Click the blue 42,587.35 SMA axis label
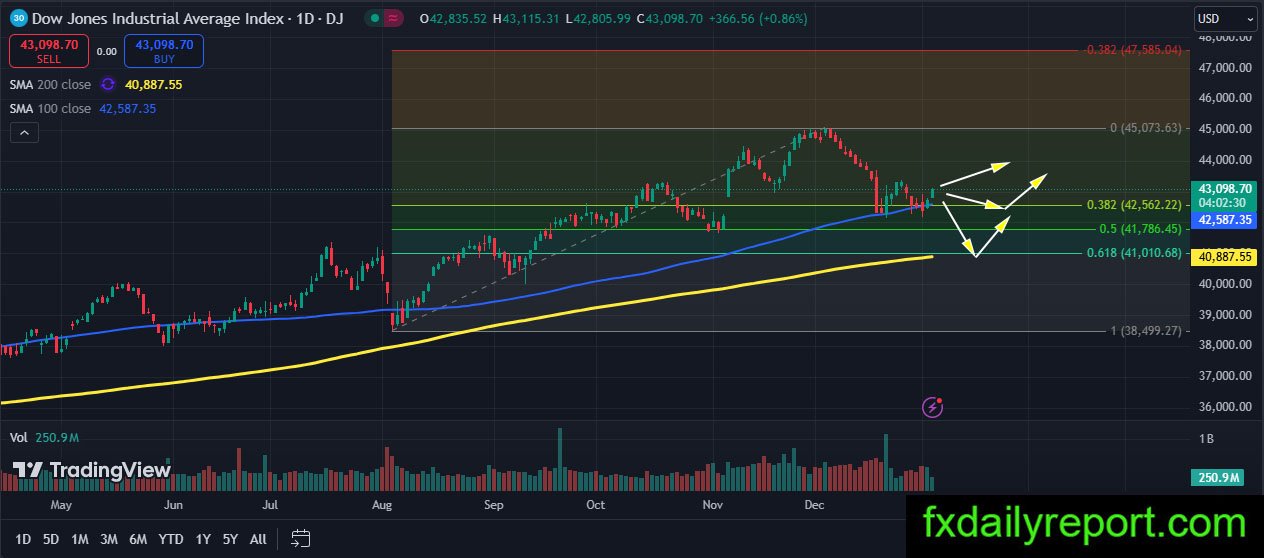Image resolution: width=1264 pixels, height=558 pixels. pyautogui.click(x=1225, y=220)
